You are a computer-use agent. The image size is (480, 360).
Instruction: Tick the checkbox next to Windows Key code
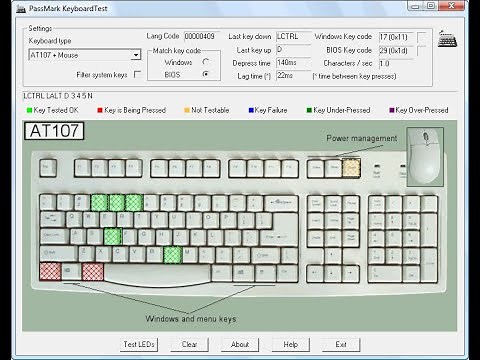pos(421,37)
